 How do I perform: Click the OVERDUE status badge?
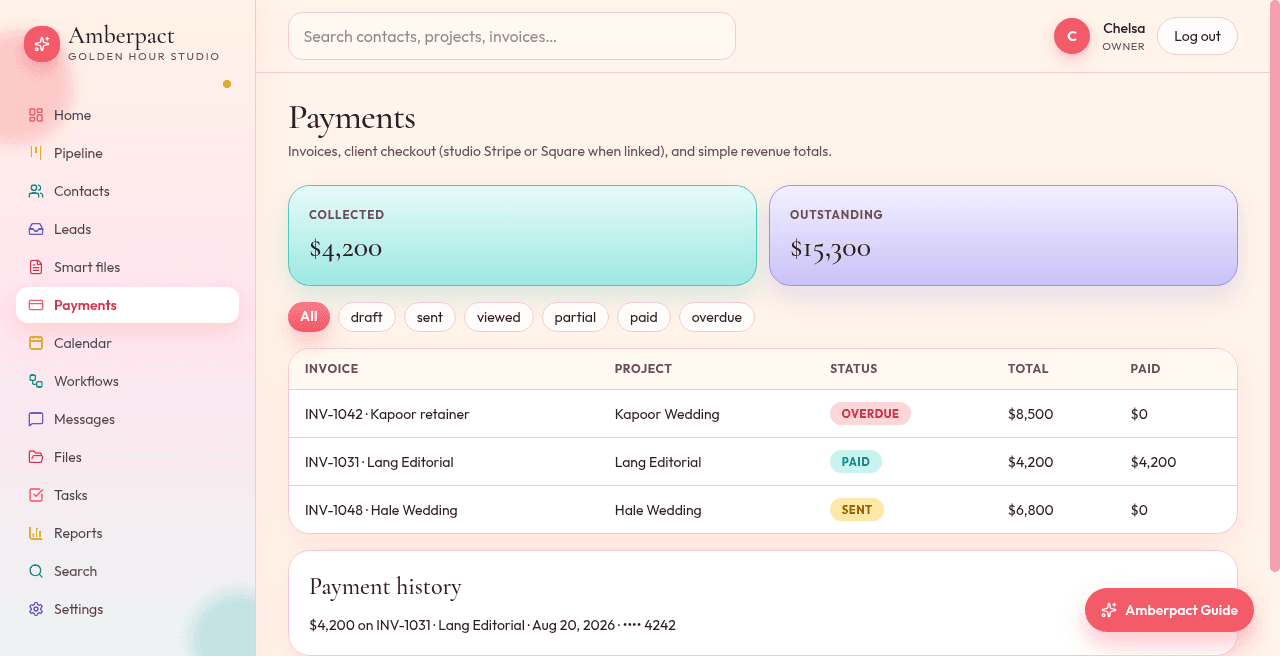tap(870, 414)
